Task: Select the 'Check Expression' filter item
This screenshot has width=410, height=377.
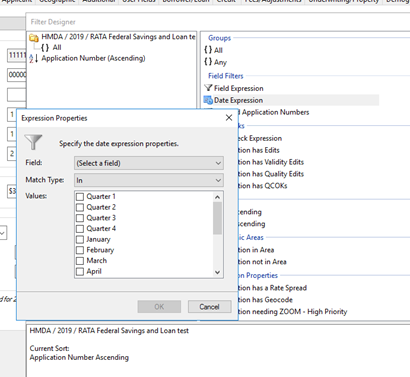Action: (x=260, y=138)
